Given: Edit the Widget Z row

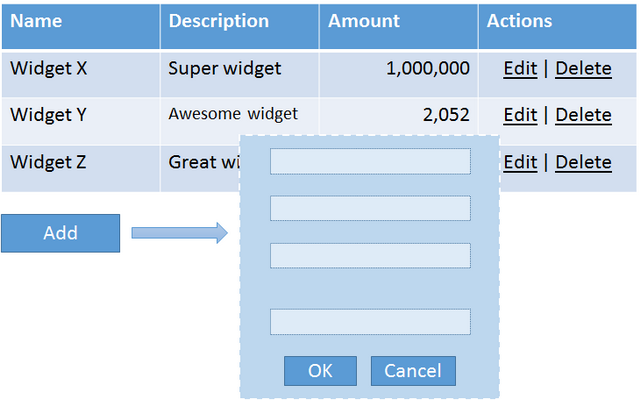Looking at the screenshot, I should pos(520,162).
